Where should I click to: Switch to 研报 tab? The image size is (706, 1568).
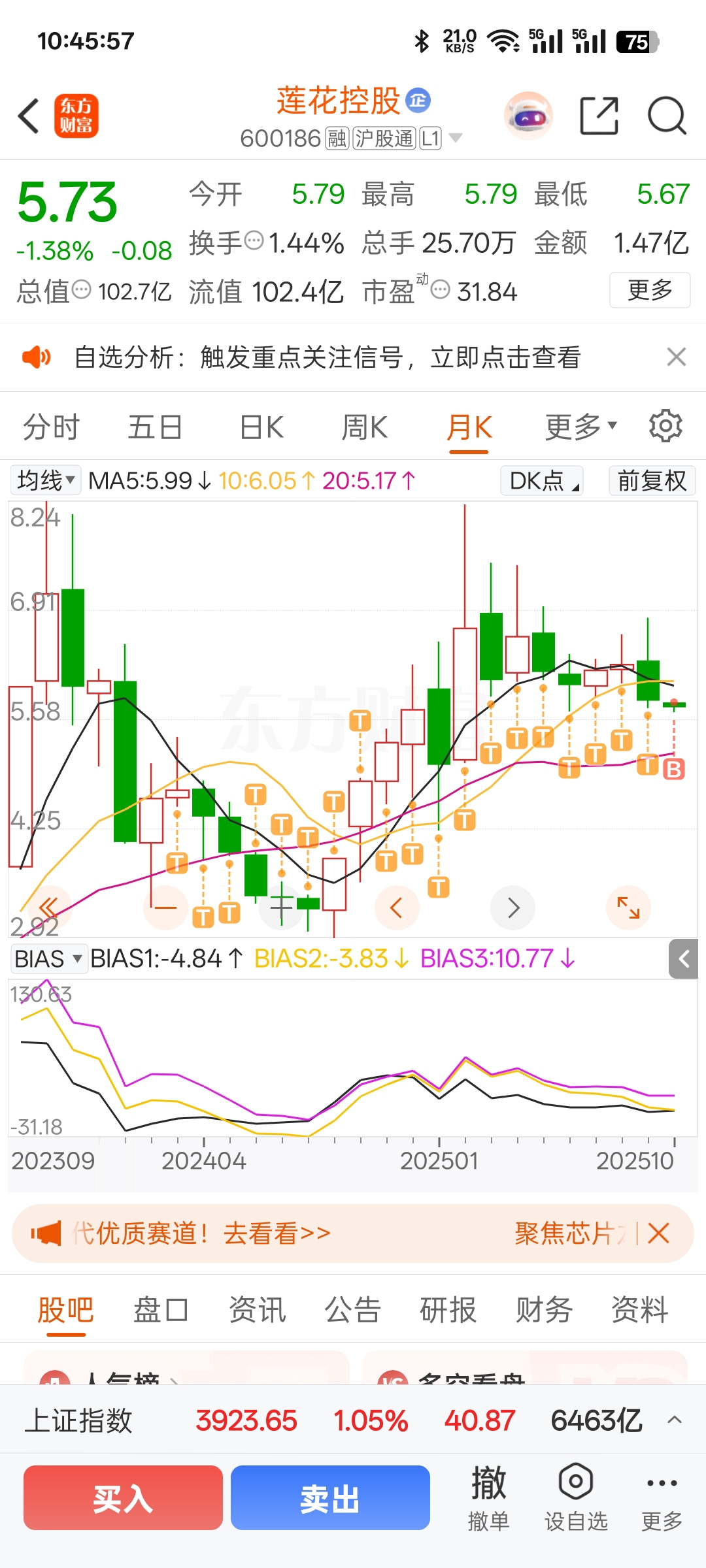[448, 1310]
